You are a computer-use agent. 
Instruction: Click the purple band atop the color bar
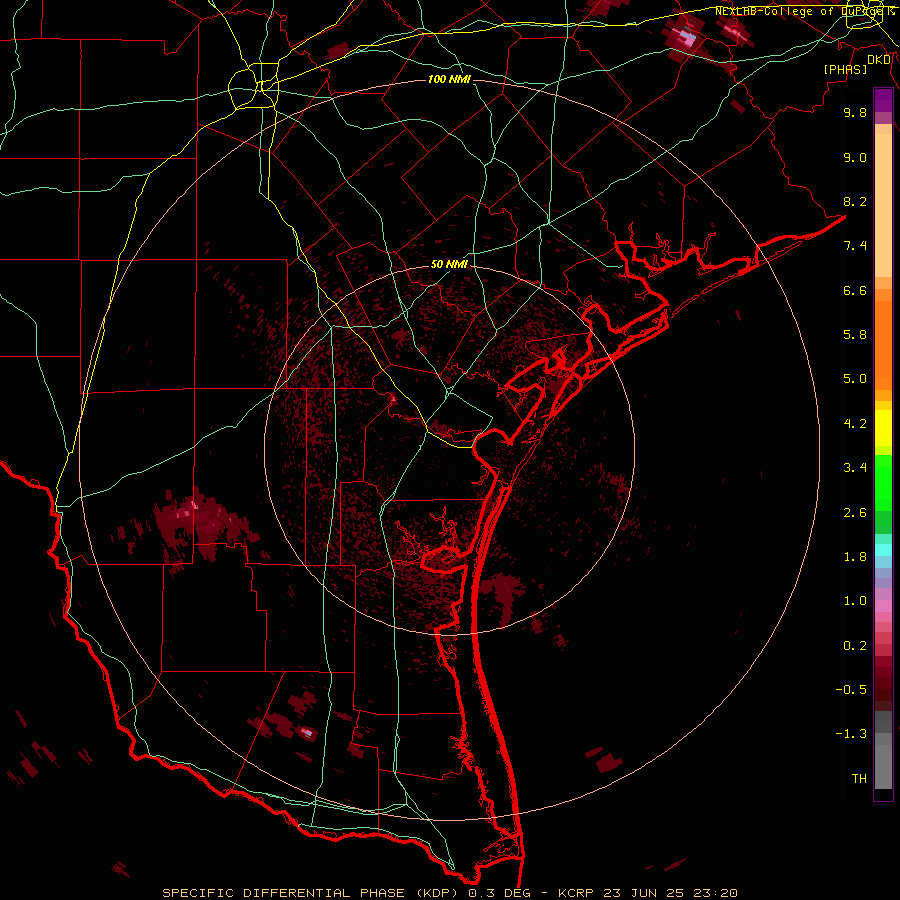883,101
